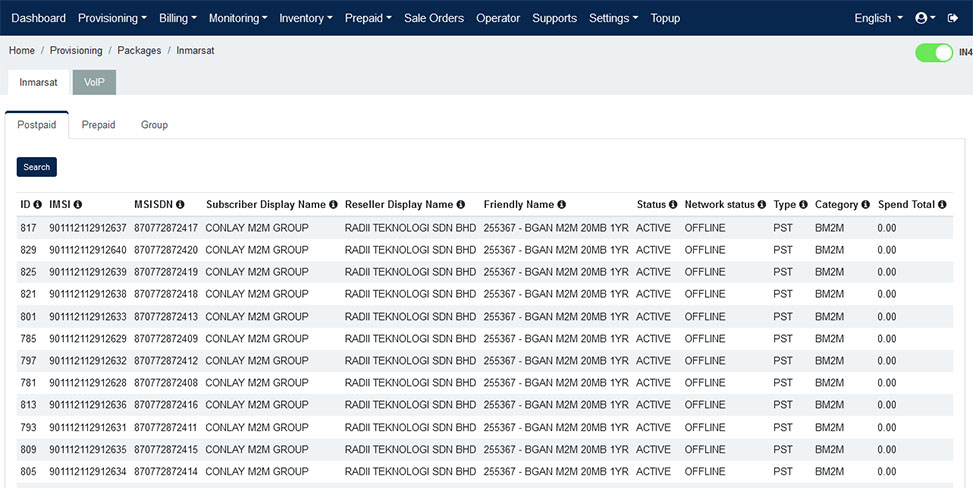The height and width of the screenshot is (488, 973).
Task: Click MSISDN 870772872419
Action: 166,272
